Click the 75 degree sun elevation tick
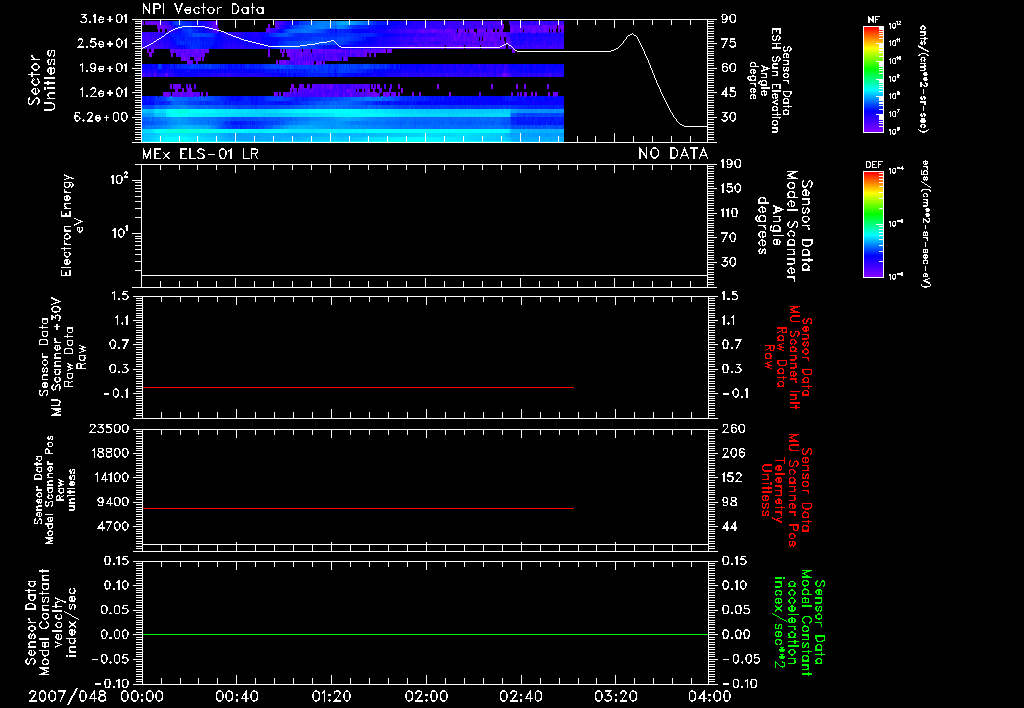 pyautogui.click(x=729, y=43)
